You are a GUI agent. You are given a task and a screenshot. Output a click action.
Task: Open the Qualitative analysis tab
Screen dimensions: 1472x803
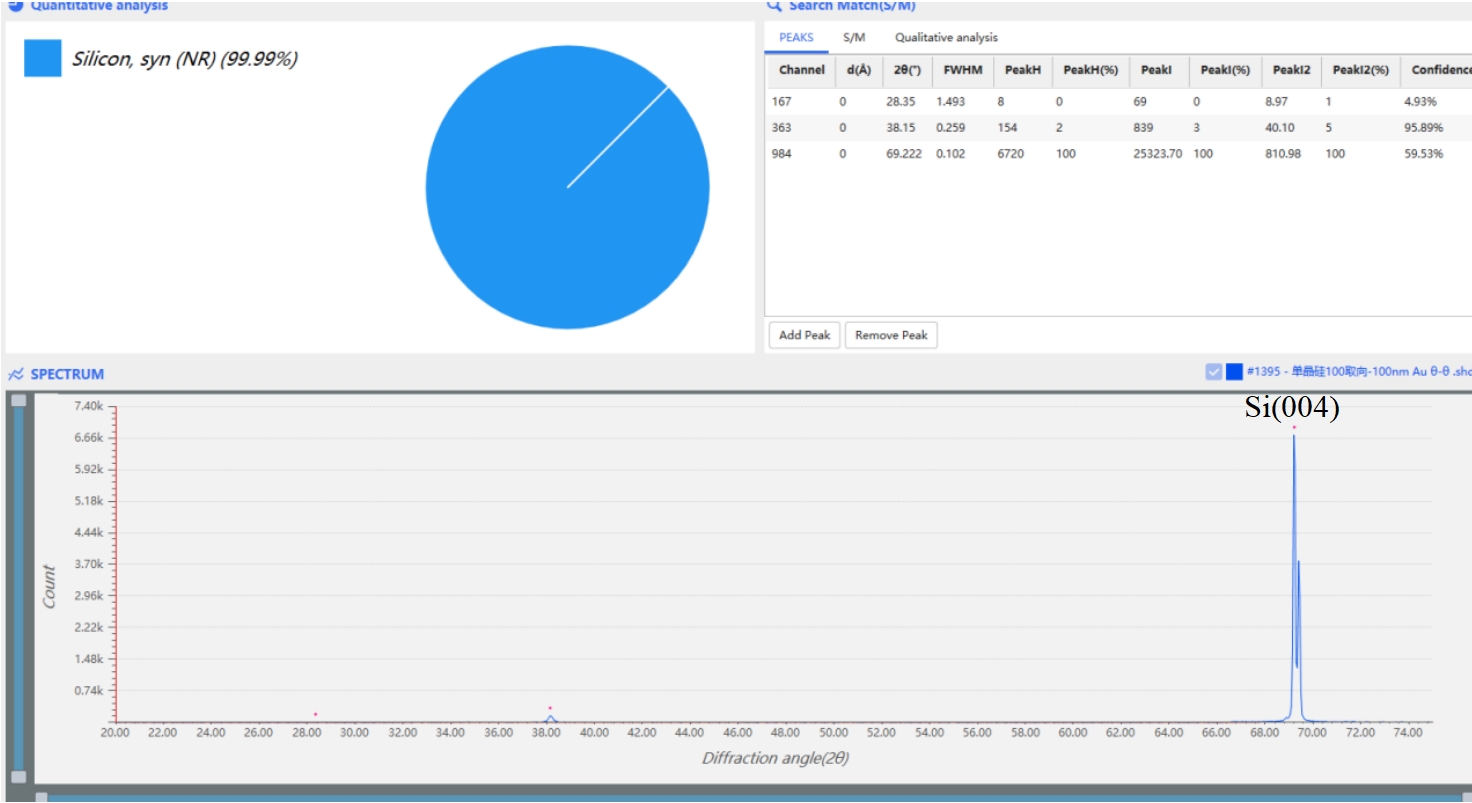tap(945, 38)
